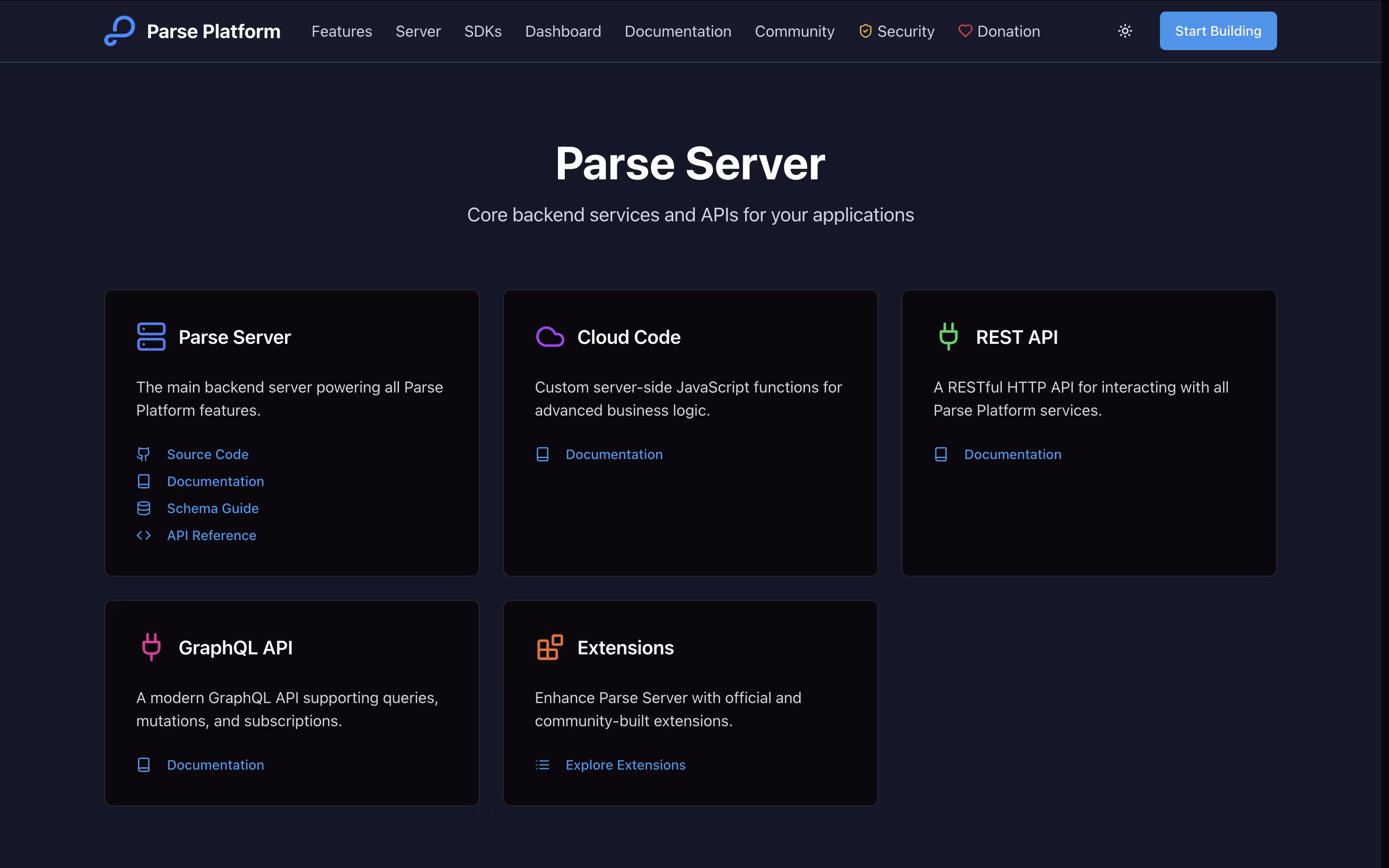Viewport: 1389px width, 868px height.
Task: Open the SDKs navigation item
Action: [483, 31]
